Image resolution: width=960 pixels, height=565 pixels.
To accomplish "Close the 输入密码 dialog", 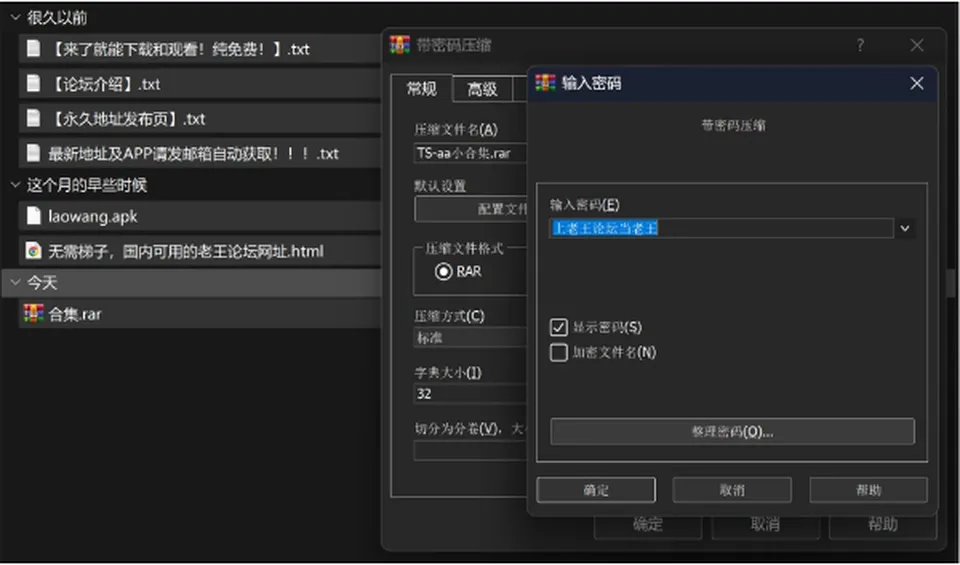I will [917, 83].
